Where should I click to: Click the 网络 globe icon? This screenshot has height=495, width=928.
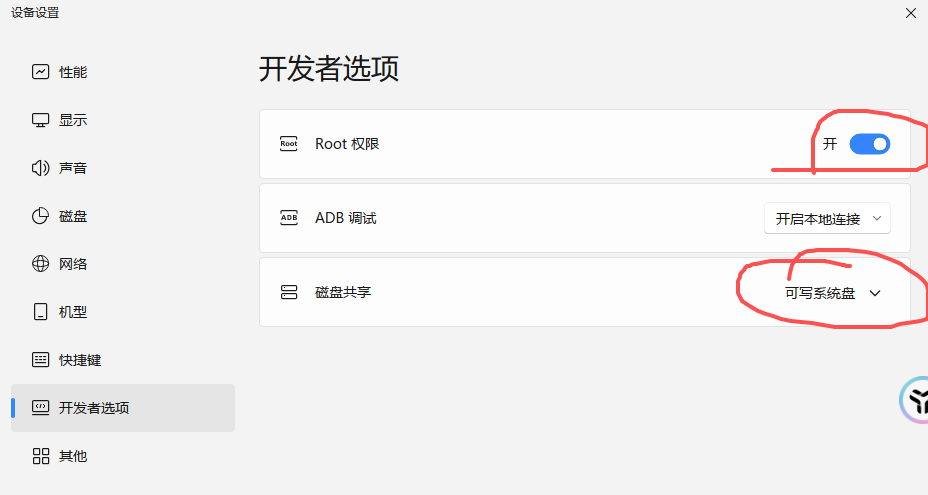(x=40, y=263)
